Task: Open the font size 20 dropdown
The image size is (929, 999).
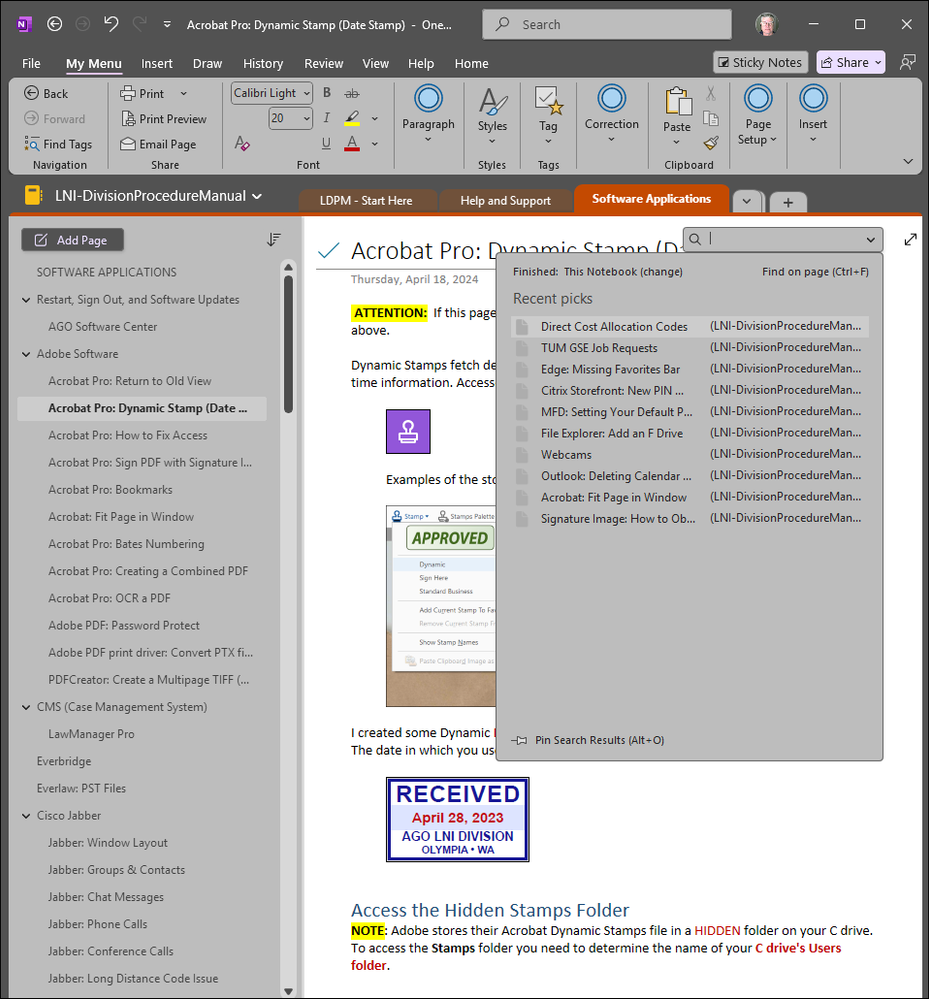Action: coord(306,119)
